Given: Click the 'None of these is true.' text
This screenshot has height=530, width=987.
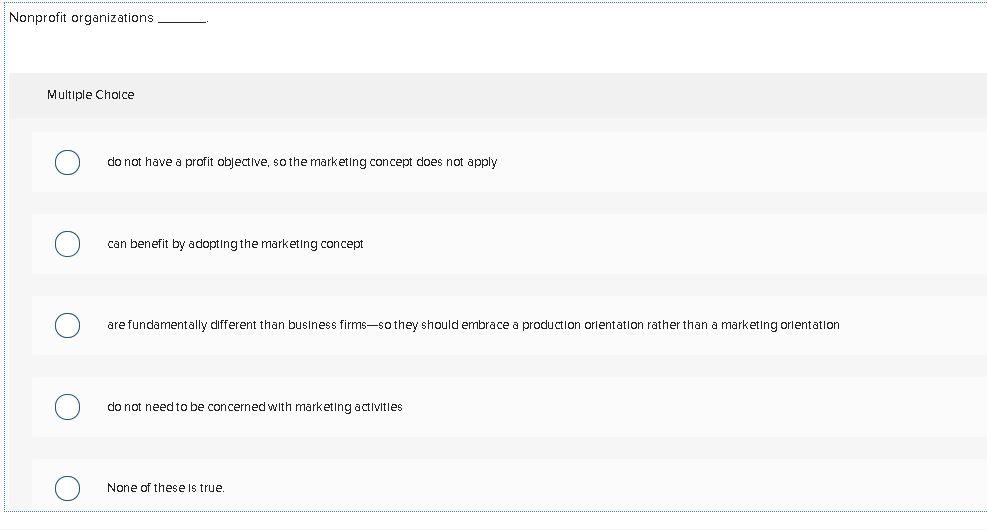Looking at the screenshot, I should [x=165, y=488].
